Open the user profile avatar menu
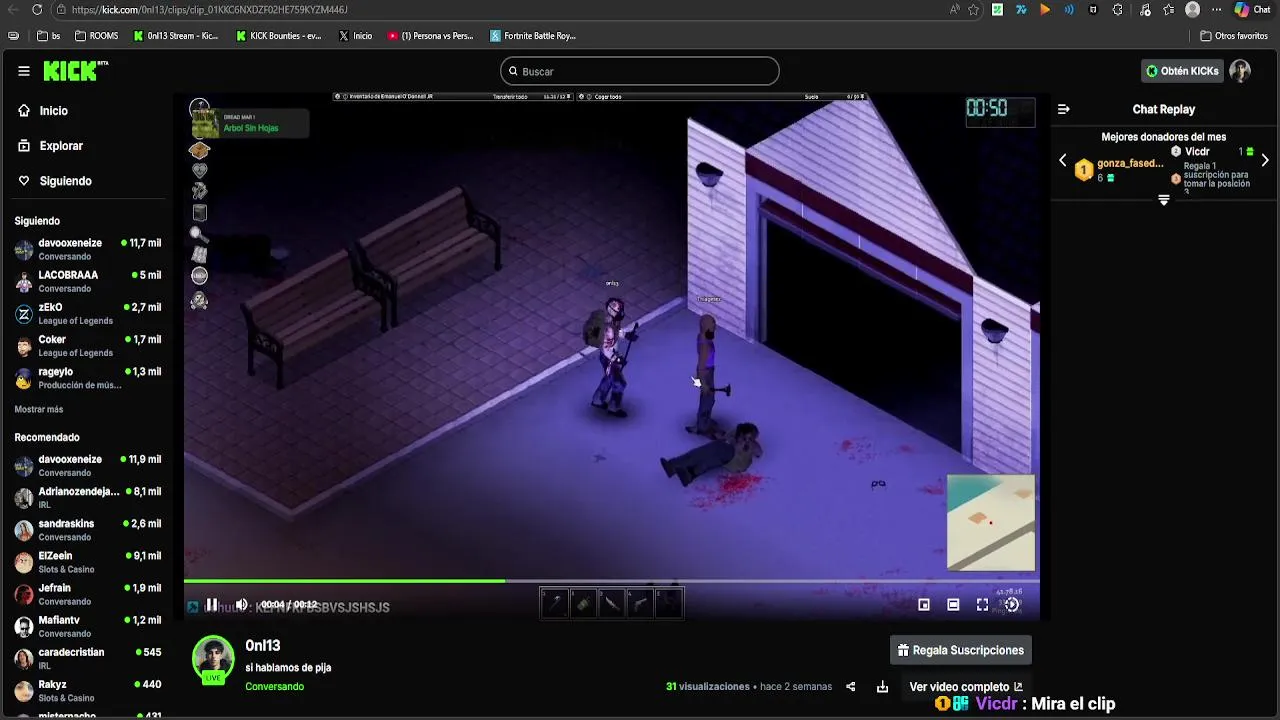1280x720 pixels. click(x=1240, y=71)
